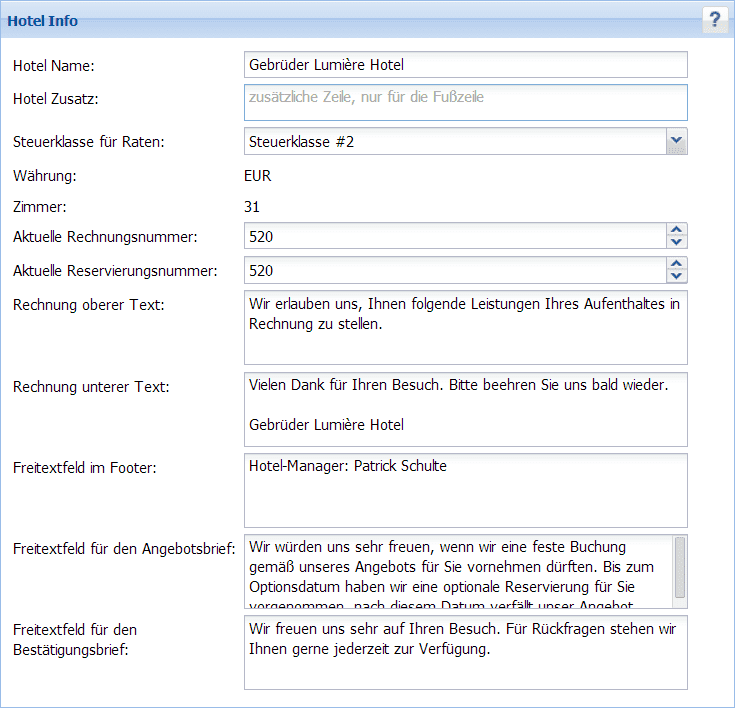Screen dimensions: 735x708
Task: Click into the Hotel Zusatz field
Action: click(x=465, y=102)
